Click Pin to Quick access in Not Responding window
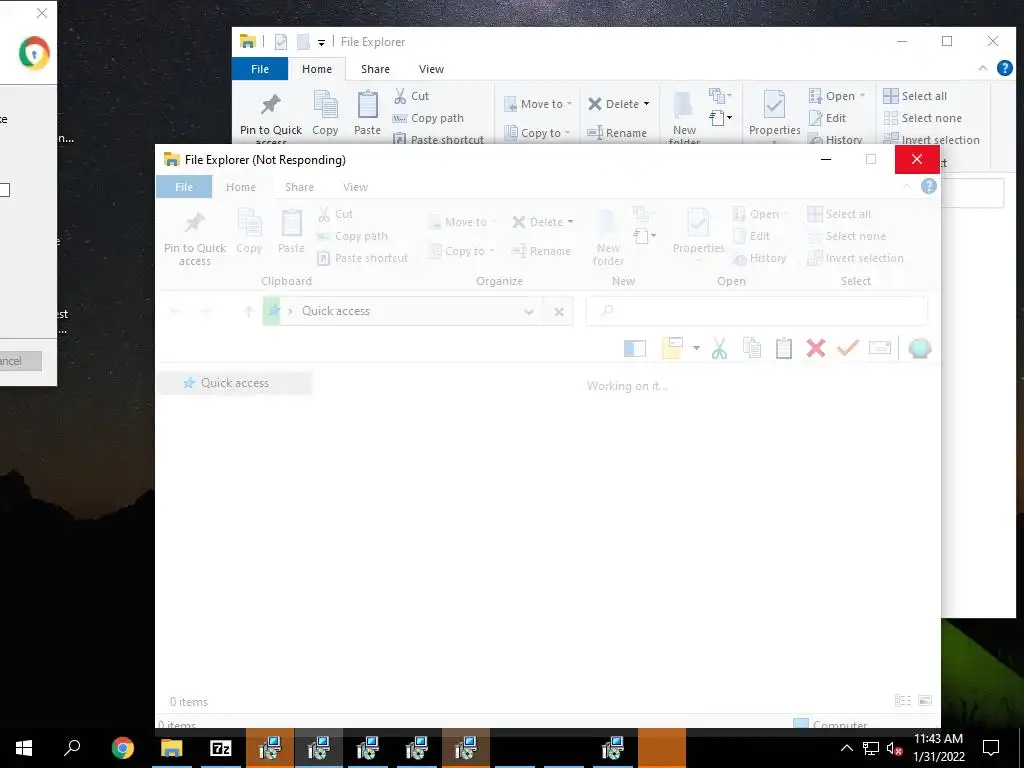1024x768 pixels. tap(195, 238)
